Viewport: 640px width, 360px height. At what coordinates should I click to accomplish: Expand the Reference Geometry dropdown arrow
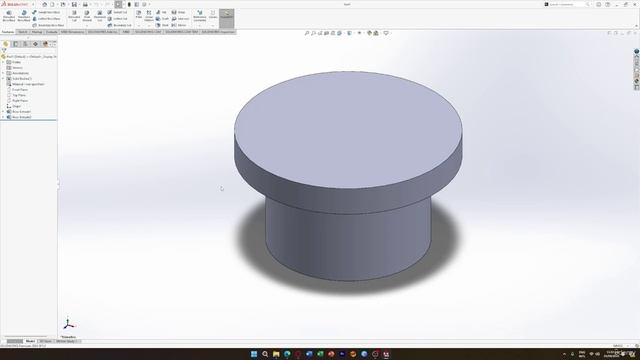200,25
